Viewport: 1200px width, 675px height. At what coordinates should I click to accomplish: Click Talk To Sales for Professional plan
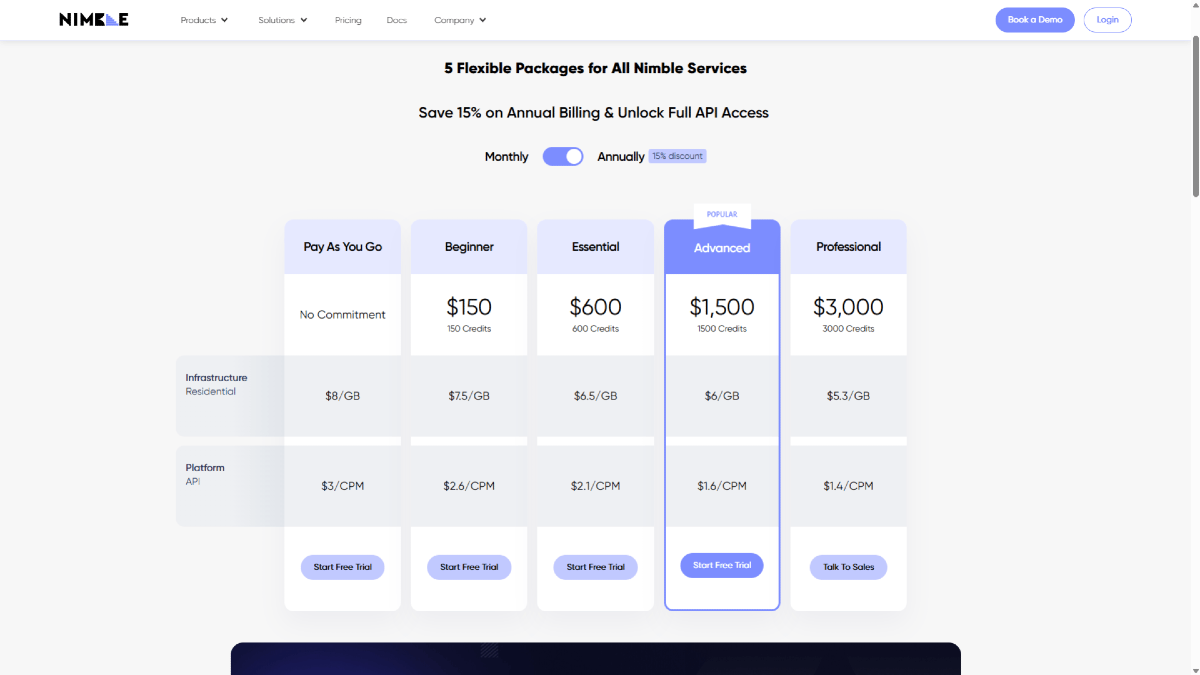(849, 567)
